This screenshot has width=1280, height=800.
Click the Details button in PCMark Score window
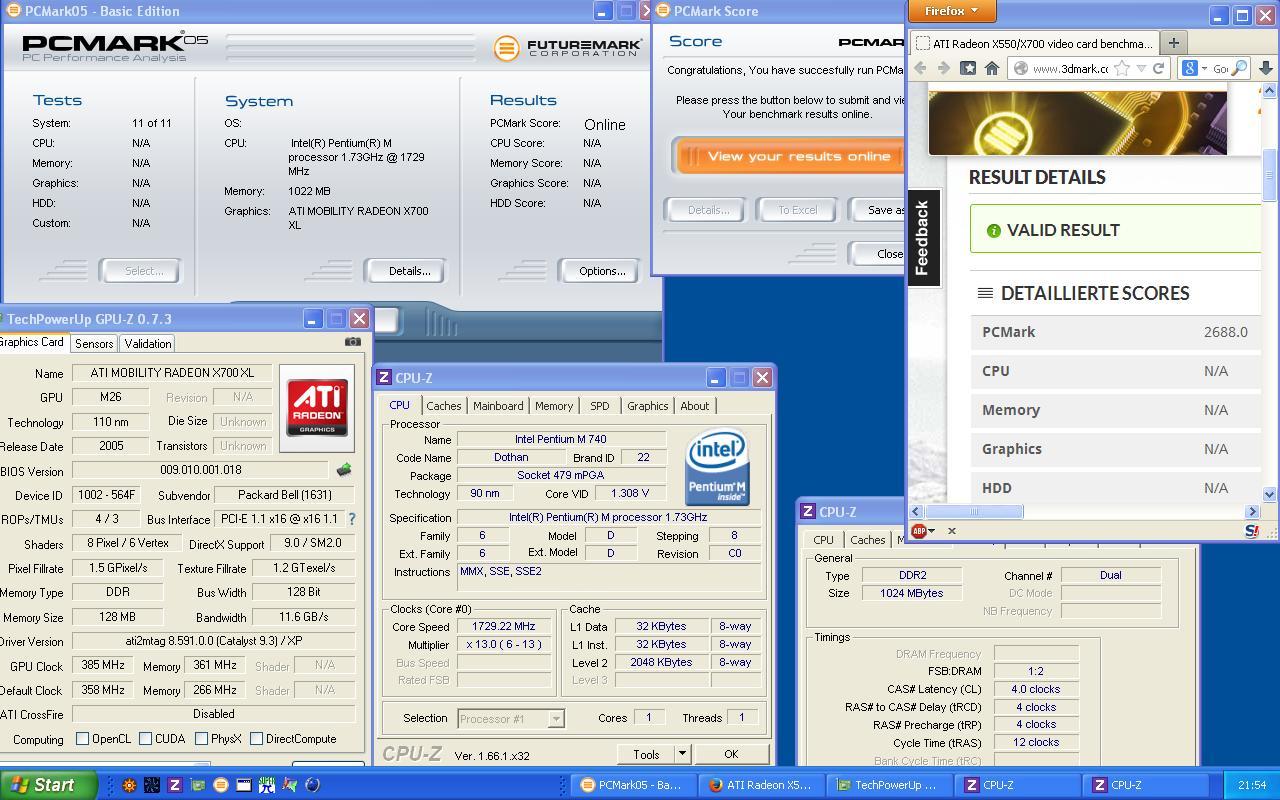coord(707,210)
